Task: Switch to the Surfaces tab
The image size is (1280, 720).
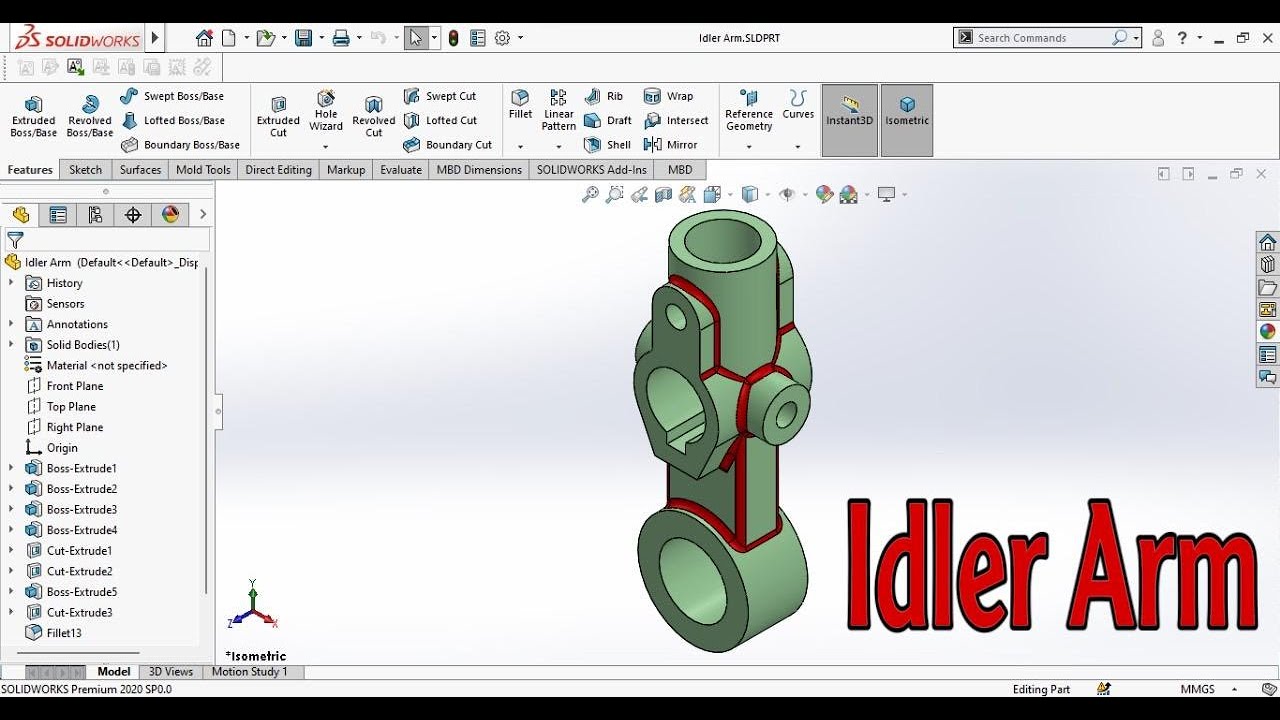Action: click(140, 170)
